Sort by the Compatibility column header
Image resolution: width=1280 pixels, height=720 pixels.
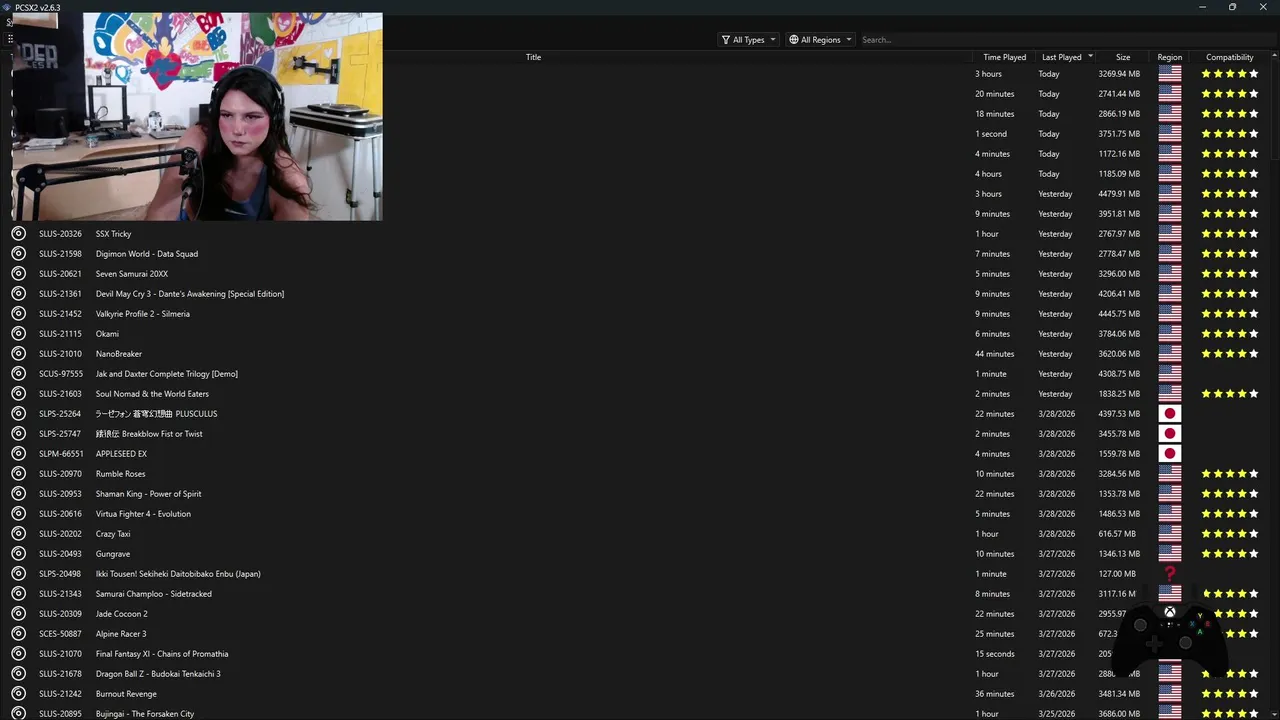pos(1230,57)
